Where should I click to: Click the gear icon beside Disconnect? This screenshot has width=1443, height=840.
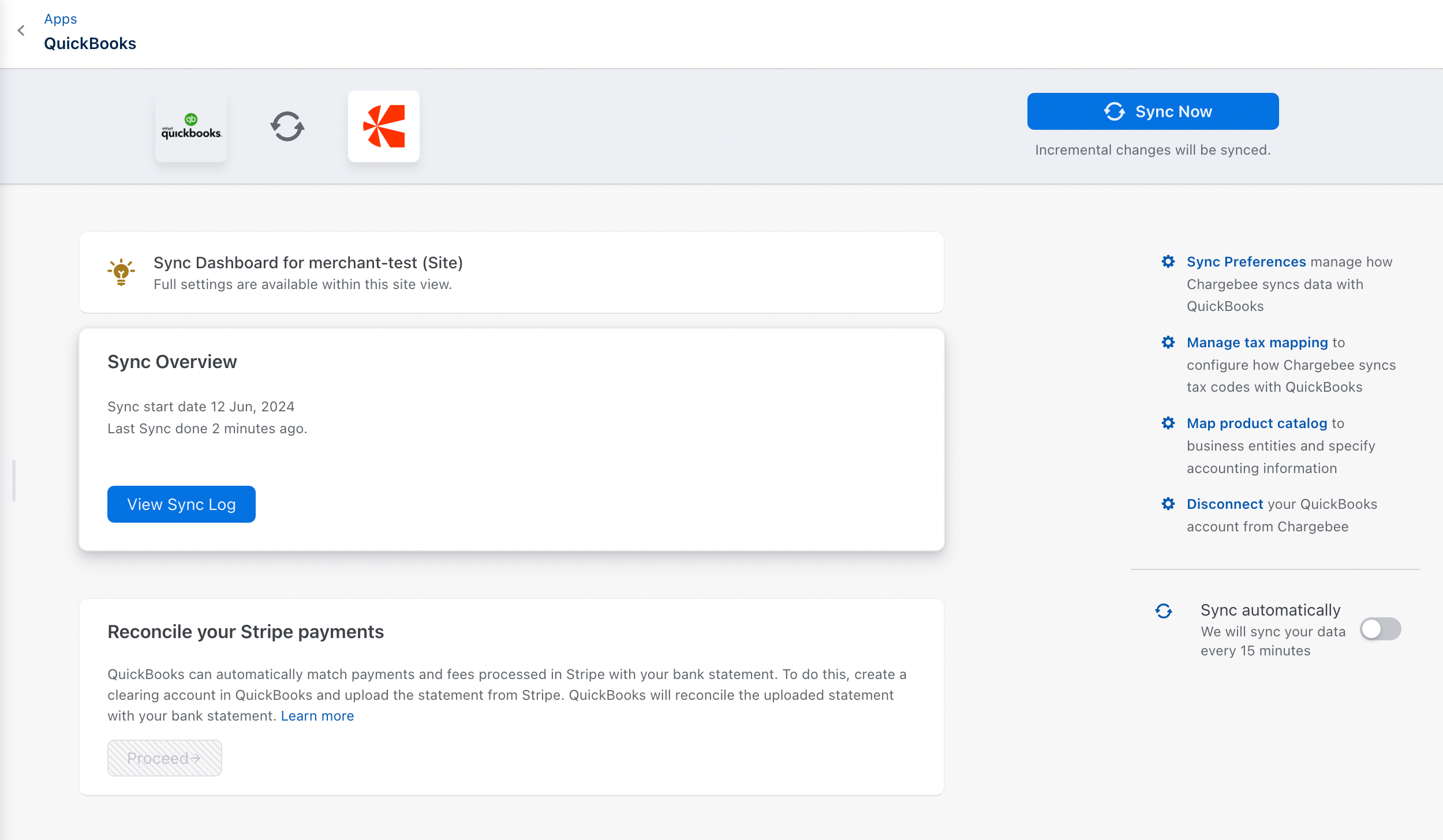[x=1168, y=504]
